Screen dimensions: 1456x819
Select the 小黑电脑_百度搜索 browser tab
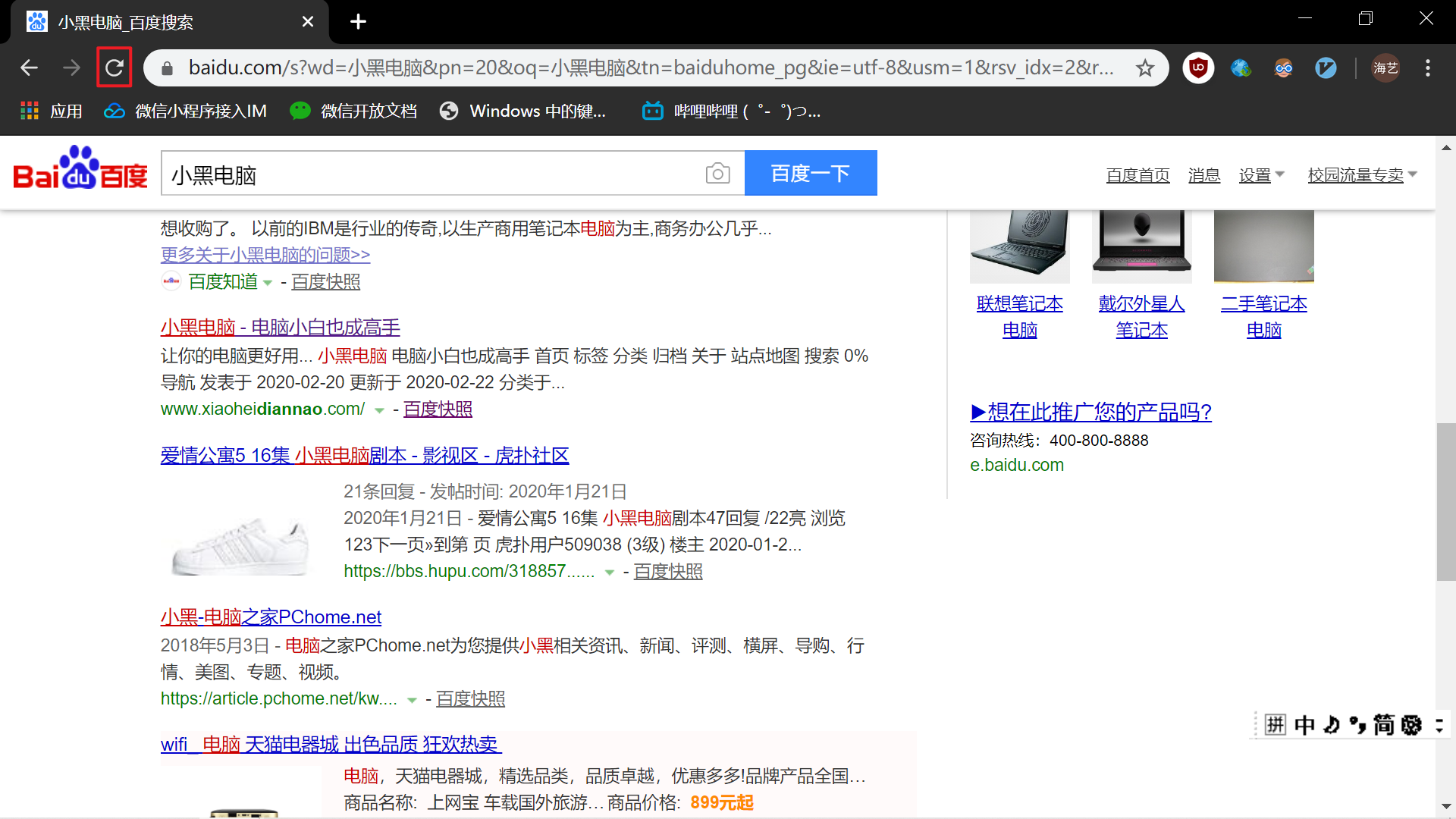pos(152,22)
